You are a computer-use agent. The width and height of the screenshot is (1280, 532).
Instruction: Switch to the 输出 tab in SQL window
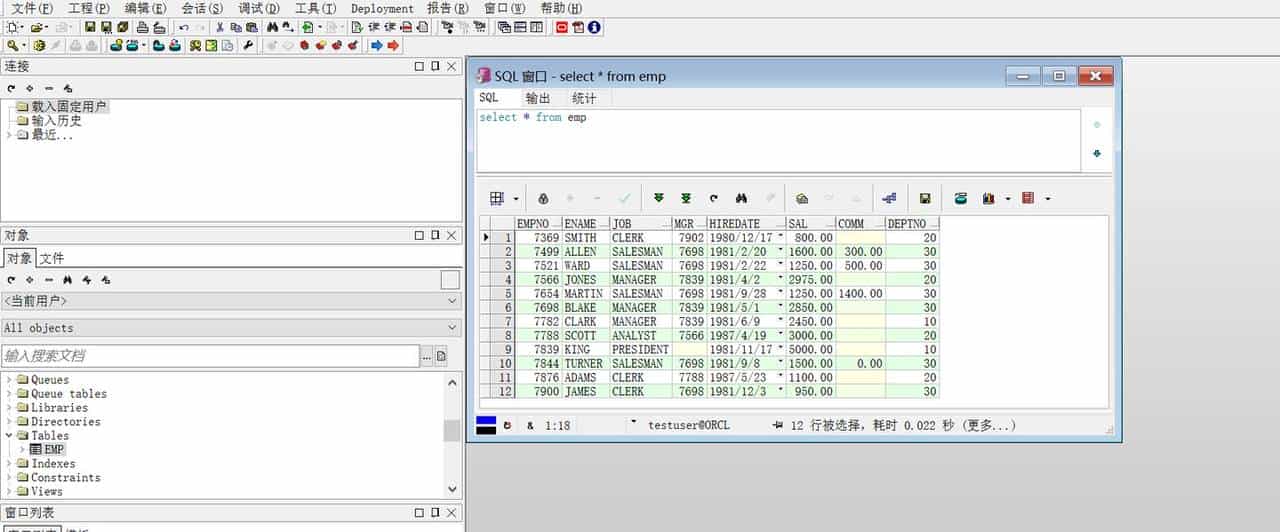point(538,98)
